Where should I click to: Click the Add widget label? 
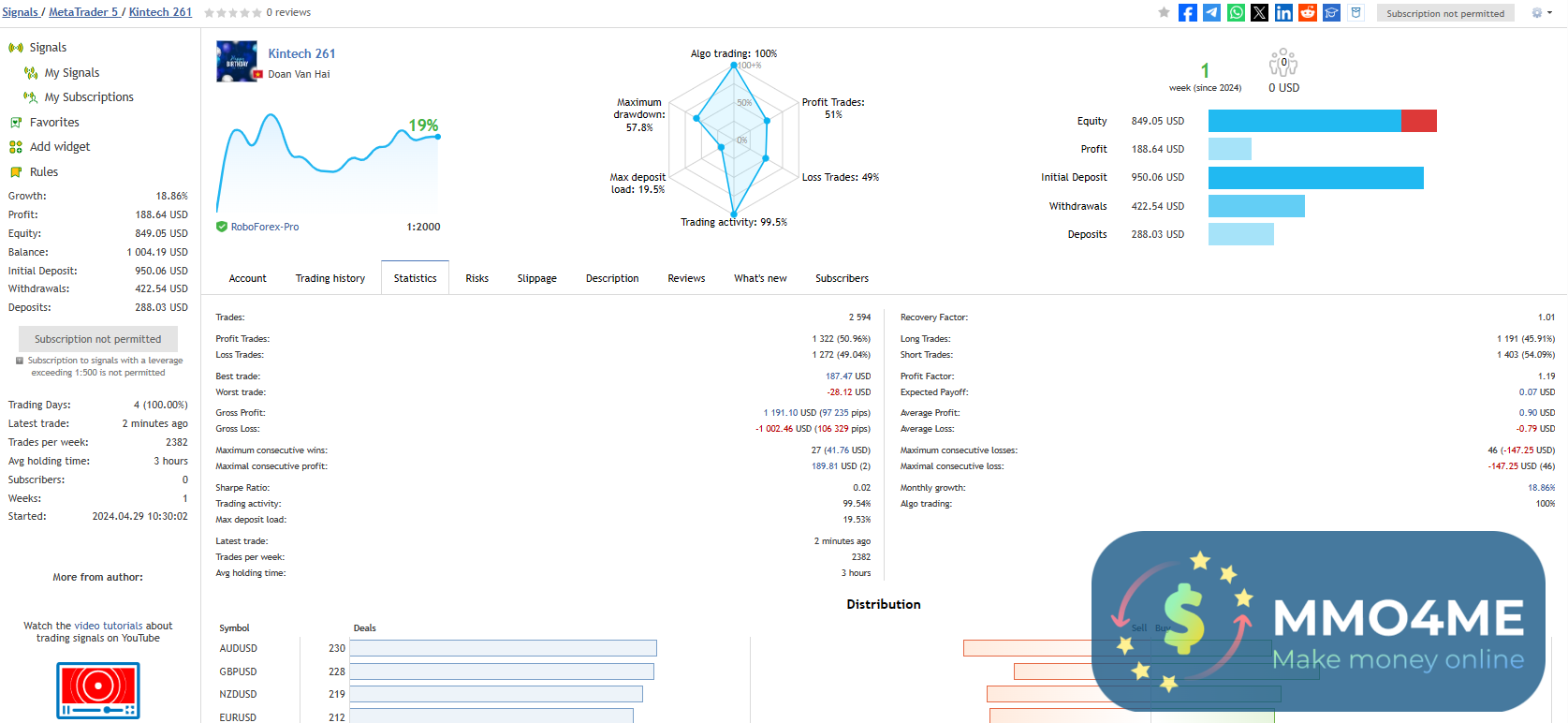60,147
